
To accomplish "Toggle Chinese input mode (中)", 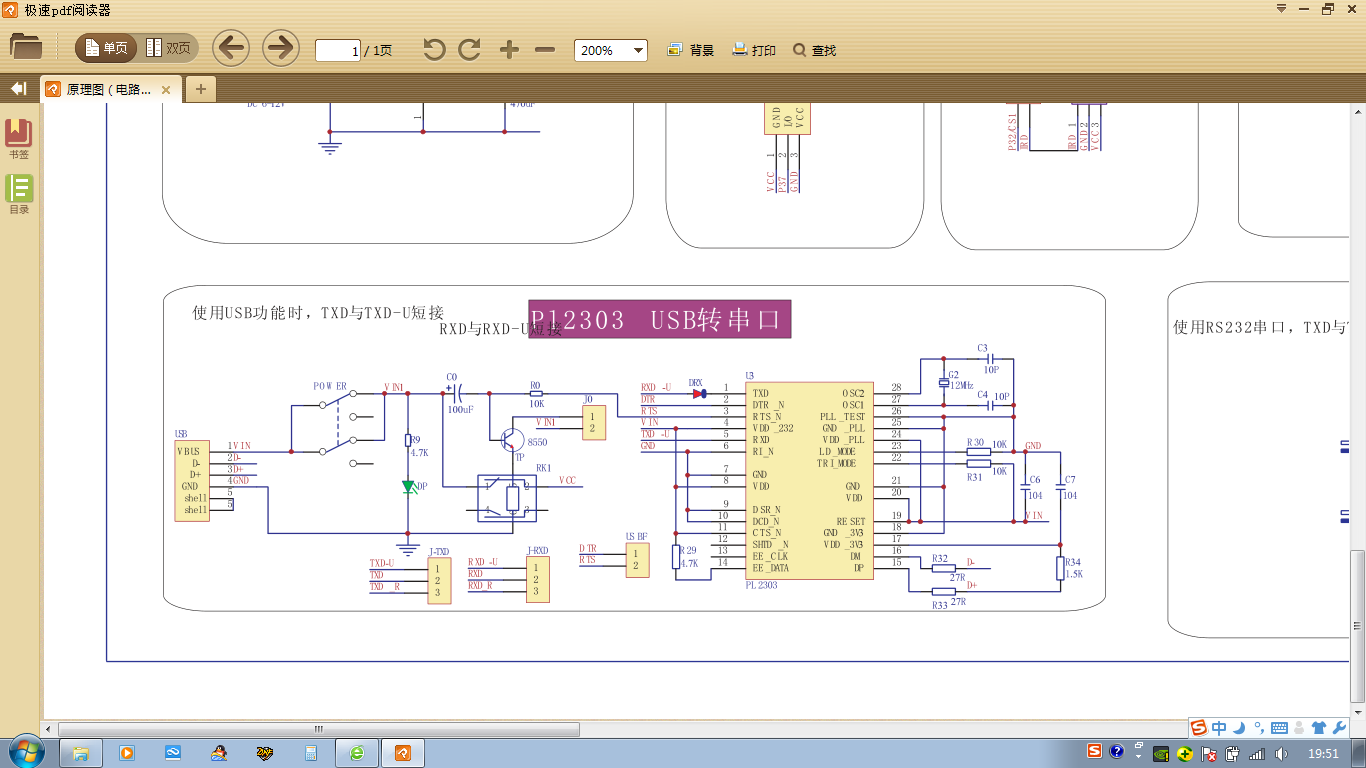I will tap(1219, 728).
